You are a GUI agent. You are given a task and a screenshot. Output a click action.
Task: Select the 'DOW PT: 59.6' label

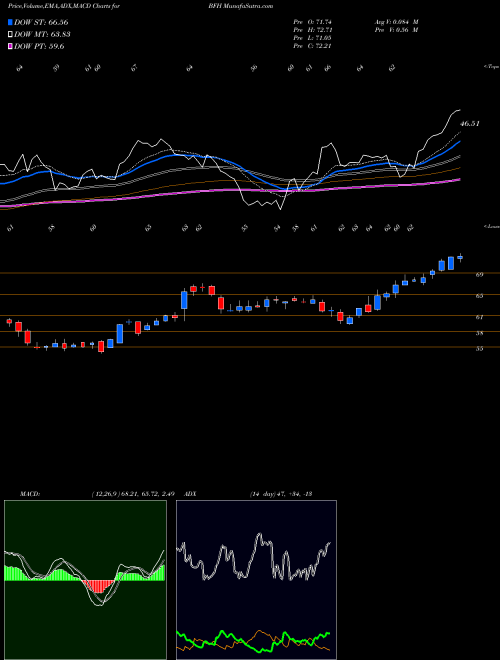(x=39, y=46)
